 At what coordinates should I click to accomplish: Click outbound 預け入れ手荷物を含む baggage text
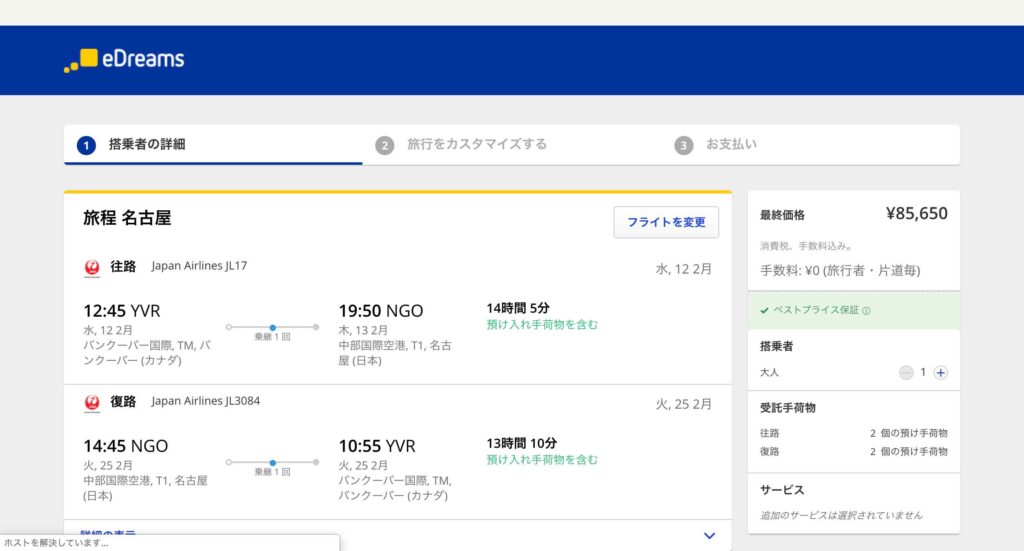tap(542, 324)
